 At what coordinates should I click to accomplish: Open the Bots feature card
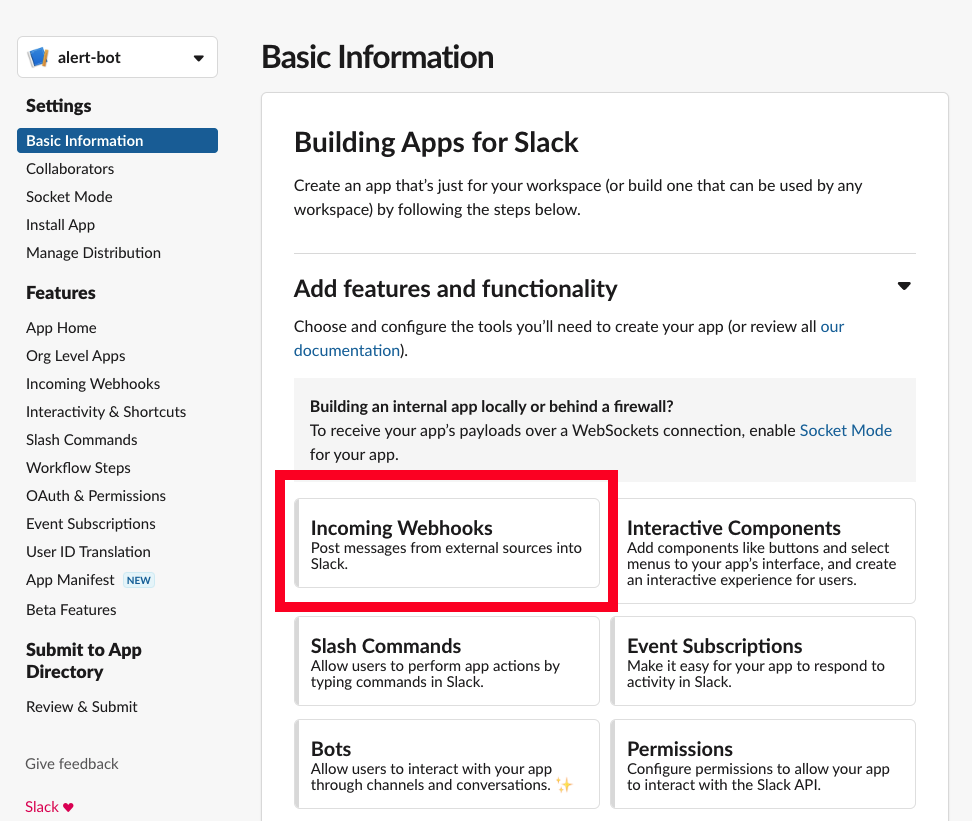point(448,764)
